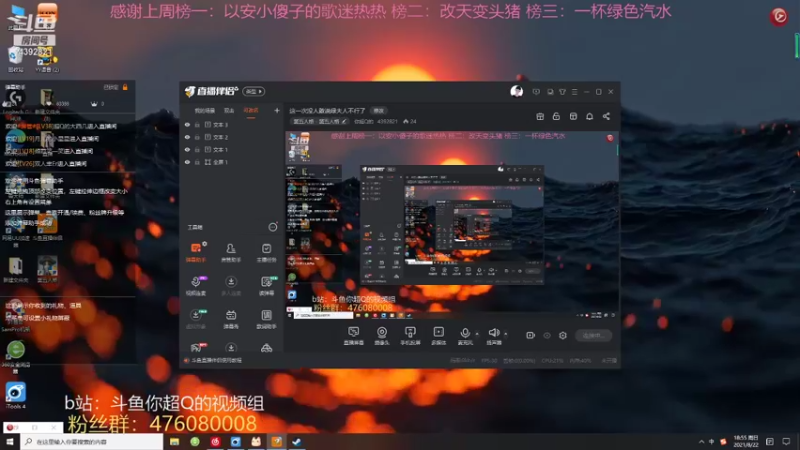Open the mode pill next to the 直播伴侣 logo
This screenshot has width=800, height=450.
click(x=254, y=91)
